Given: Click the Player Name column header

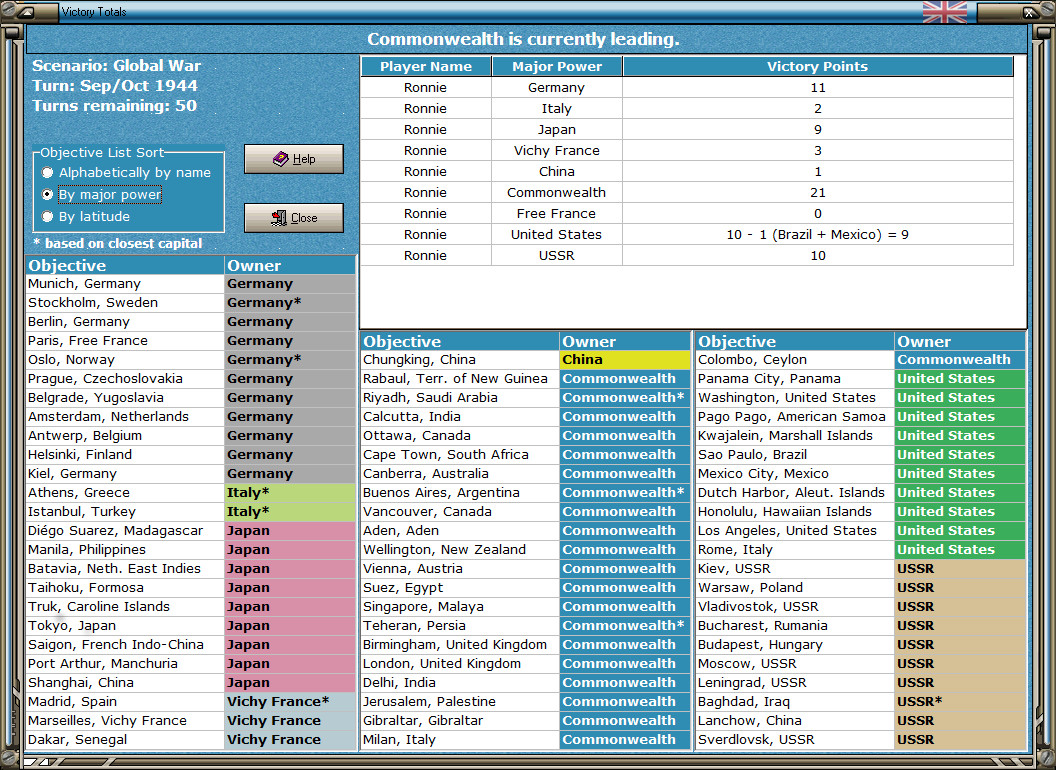Looking at the screenshot, I should click(x=426, y=66).
